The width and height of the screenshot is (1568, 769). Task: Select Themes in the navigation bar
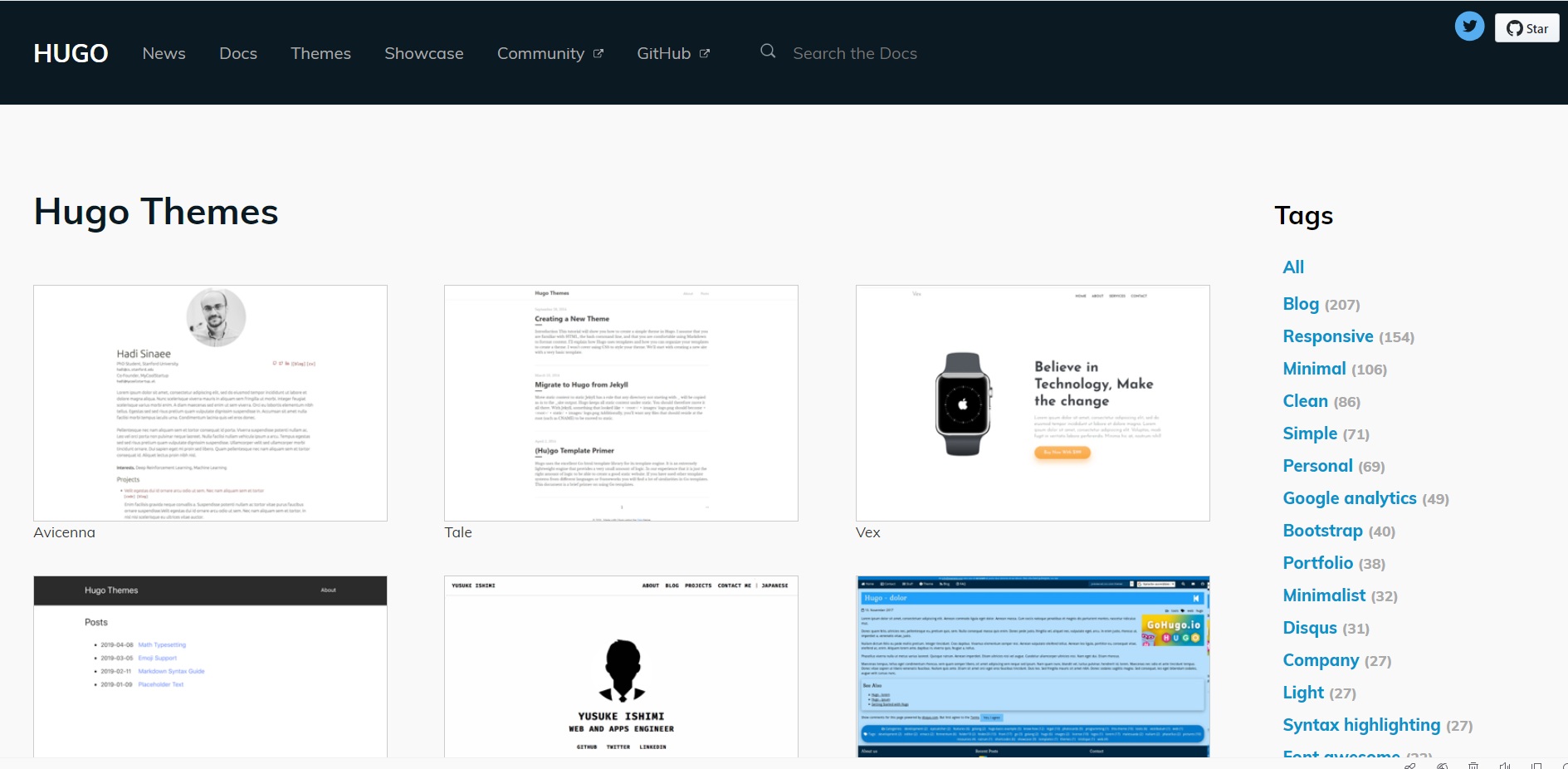click(x=320, y=53)
